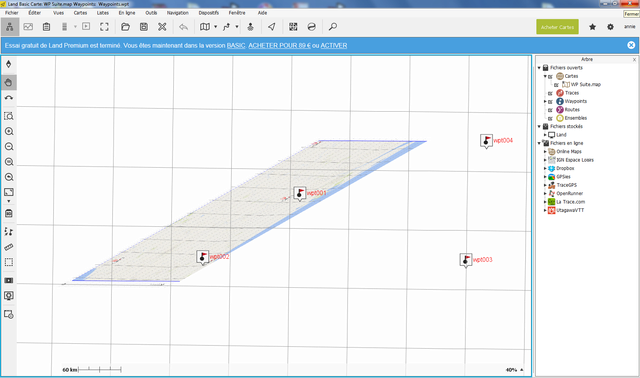640x378 pixels.
Task: Select the hand pan tool
Action: [9, 82]
